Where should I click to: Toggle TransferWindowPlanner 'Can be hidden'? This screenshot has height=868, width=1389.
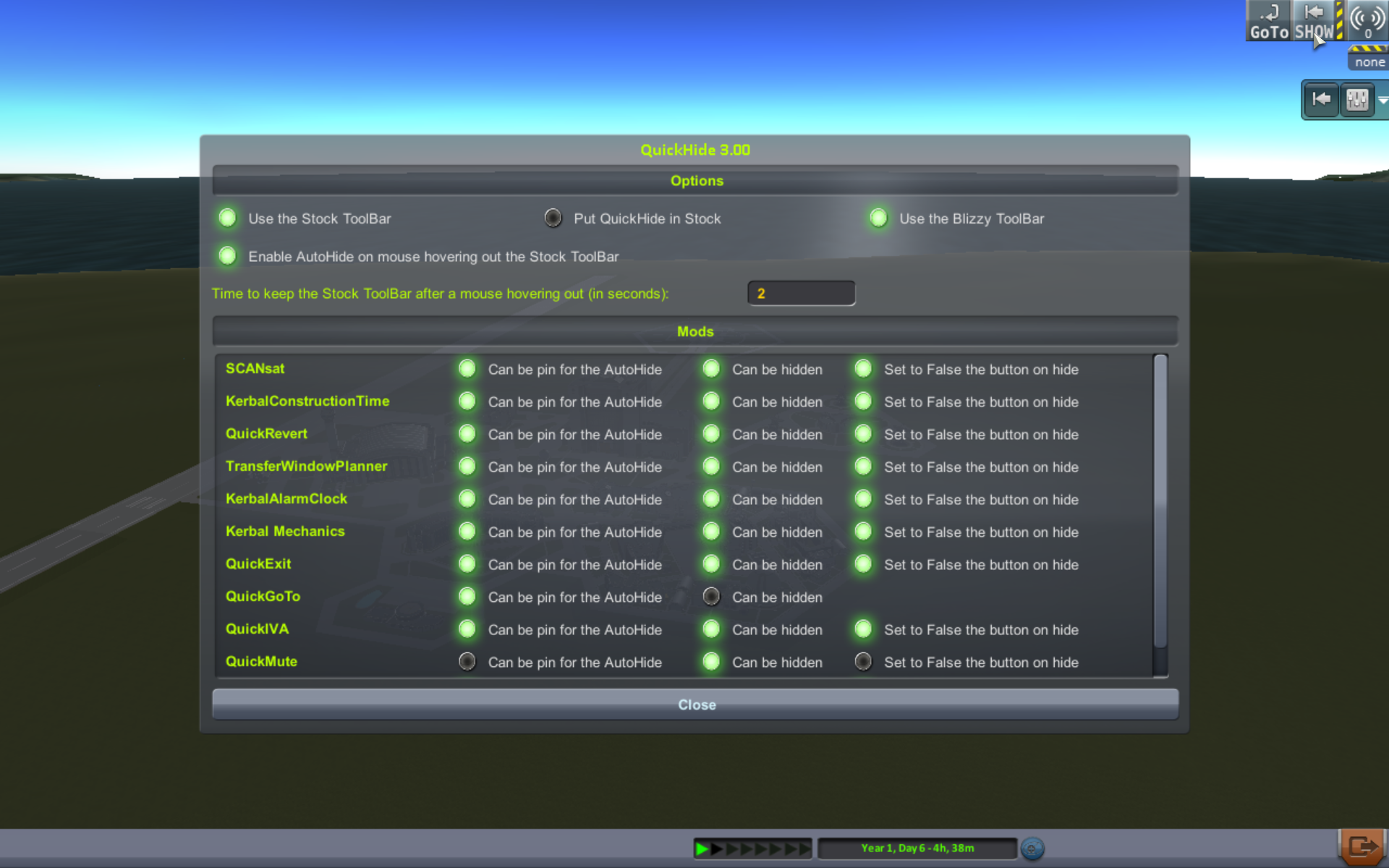click(x=712, y=467)
